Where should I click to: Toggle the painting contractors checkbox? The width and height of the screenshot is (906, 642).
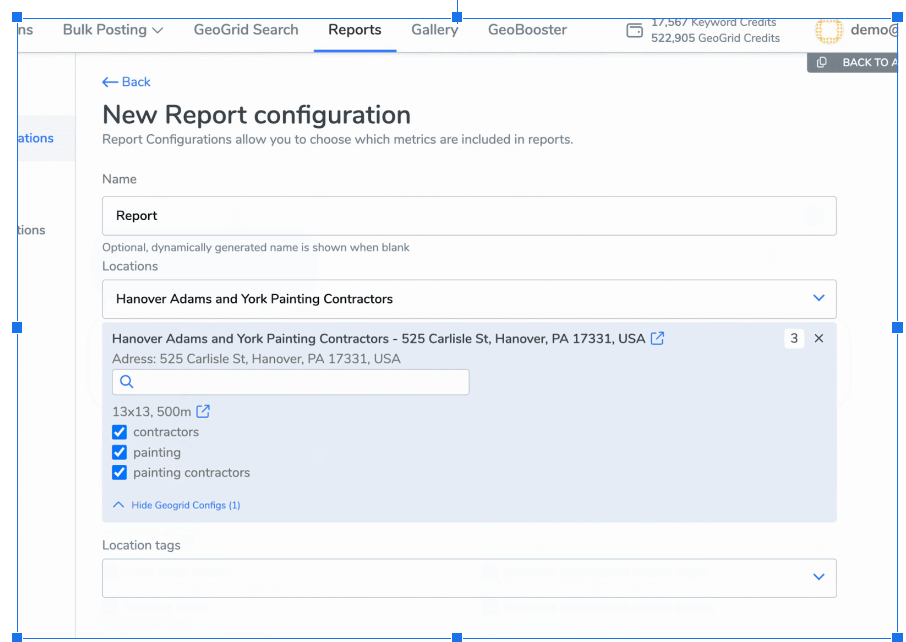coord(120,472)
